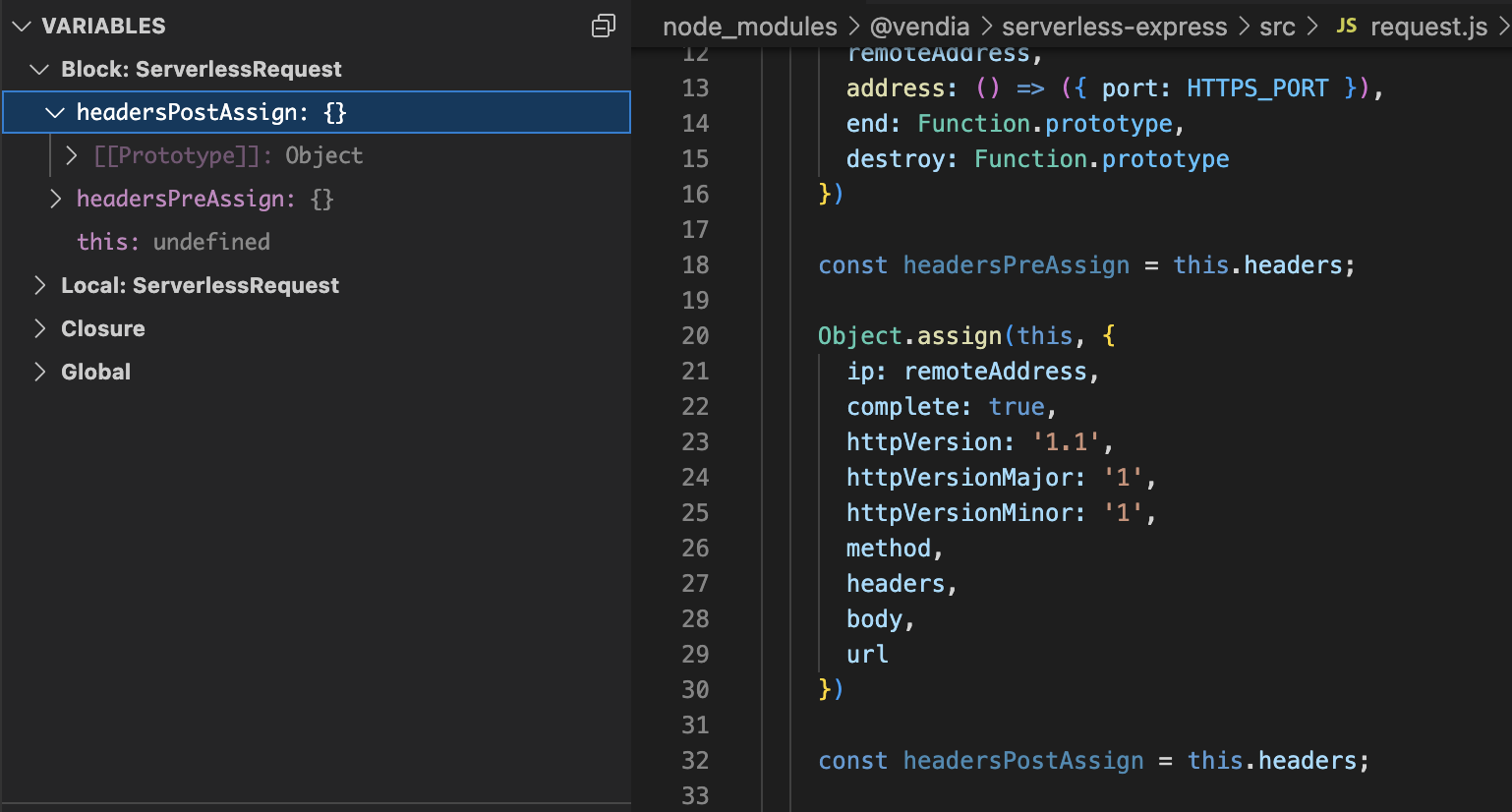Click 'url' shorthand on line 29

867,655
